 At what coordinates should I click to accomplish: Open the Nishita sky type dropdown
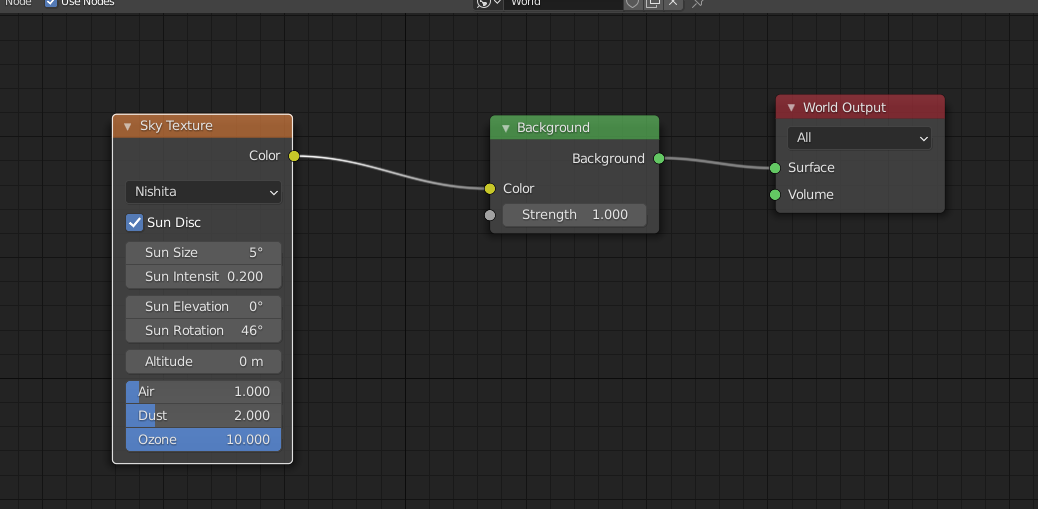pos(203,192)
